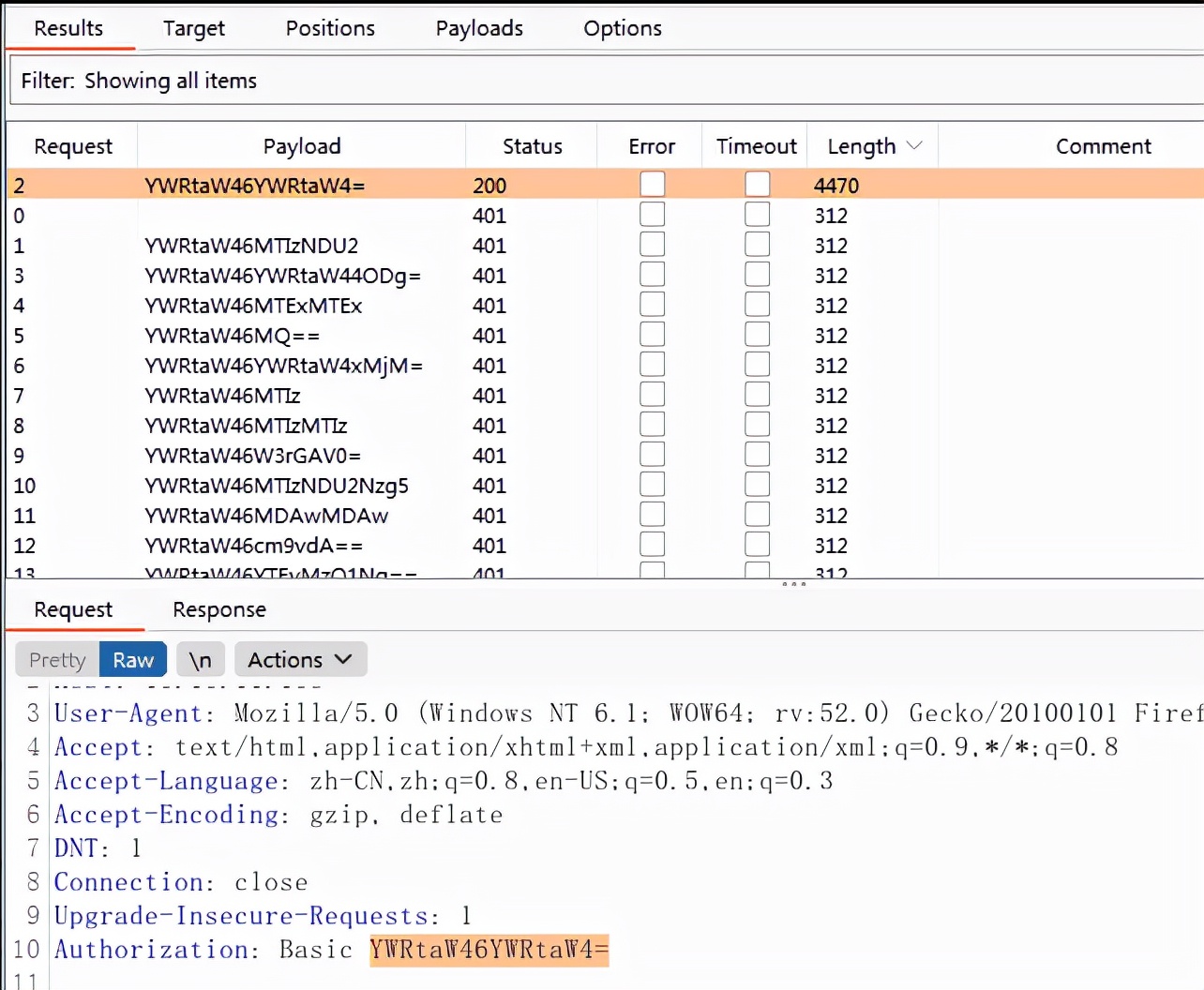
Task: Check the Timeout box for request 10
Action: 757,485
